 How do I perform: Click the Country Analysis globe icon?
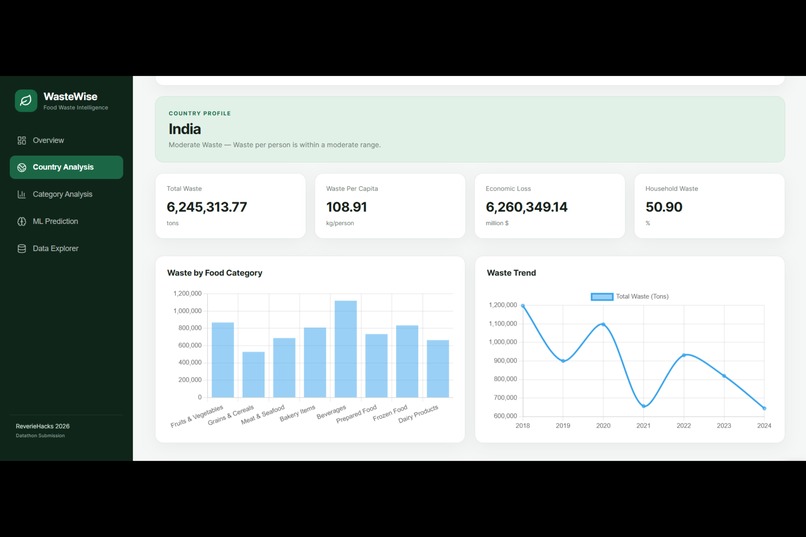click(x=22, y=168)
